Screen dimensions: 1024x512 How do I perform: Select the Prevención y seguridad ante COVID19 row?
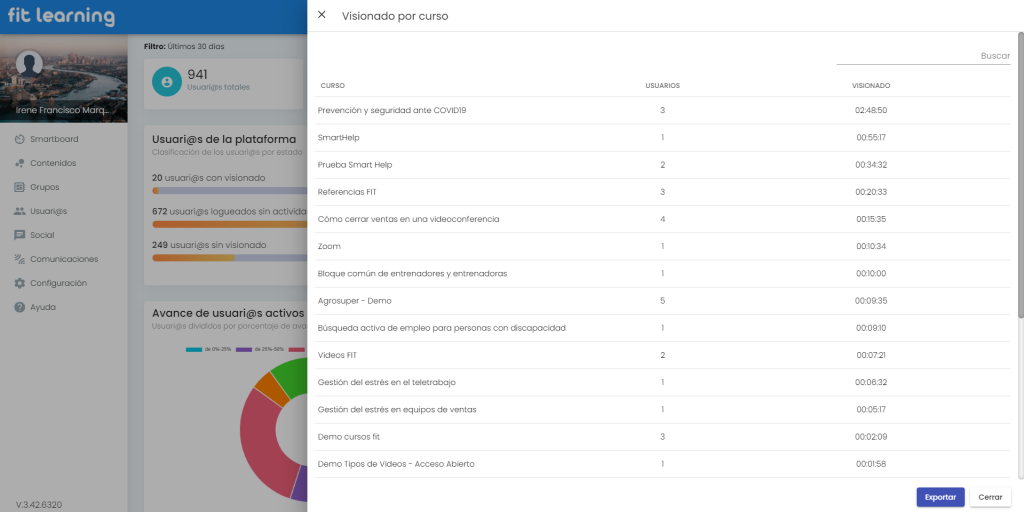pos(392,110)
